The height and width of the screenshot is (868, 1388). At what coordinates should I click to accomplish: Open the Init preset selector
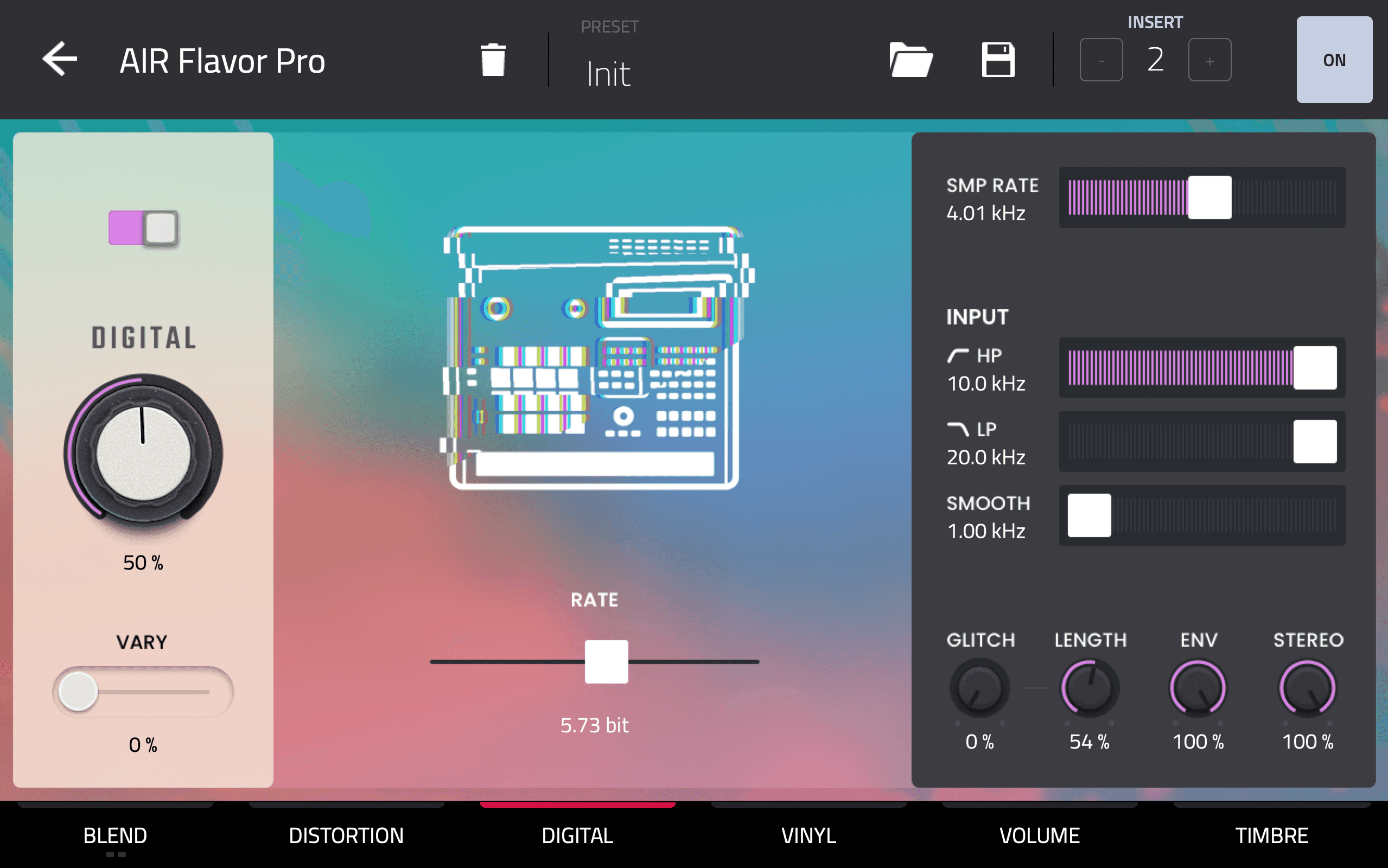(x=608, y=73)
